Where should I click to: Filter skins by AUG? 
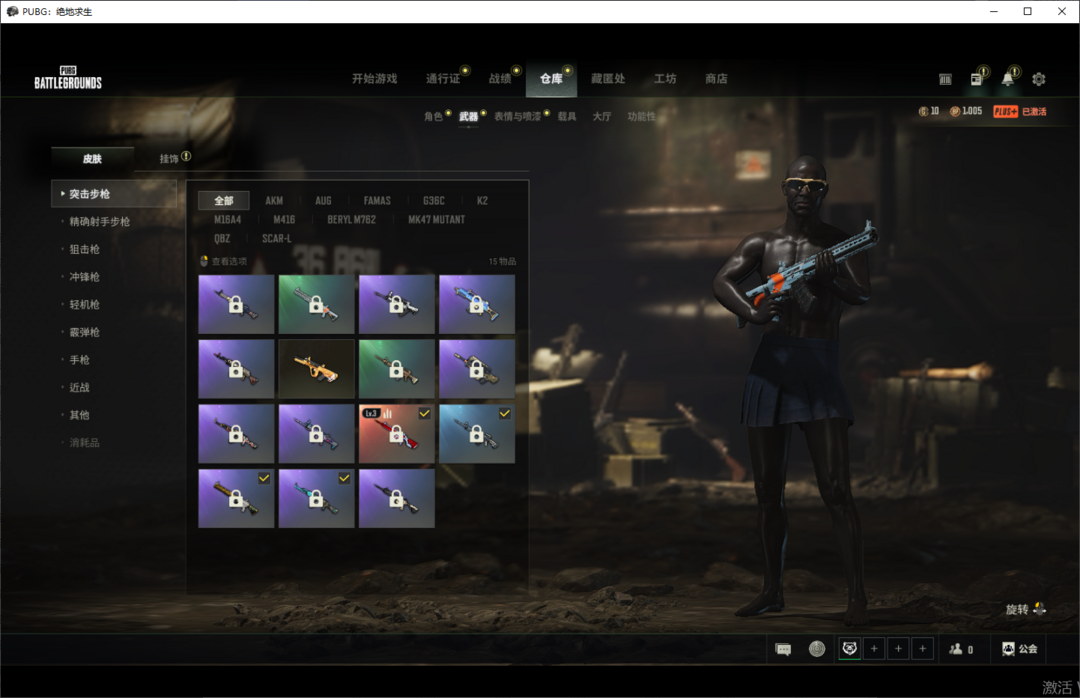[x=323, y=201]
